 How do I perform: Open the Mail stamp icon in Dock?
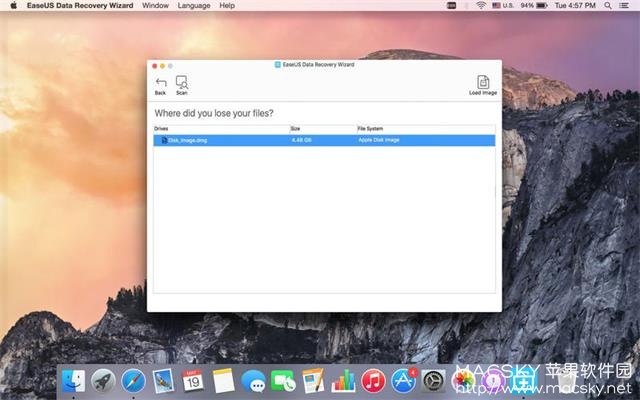(163, 381)
